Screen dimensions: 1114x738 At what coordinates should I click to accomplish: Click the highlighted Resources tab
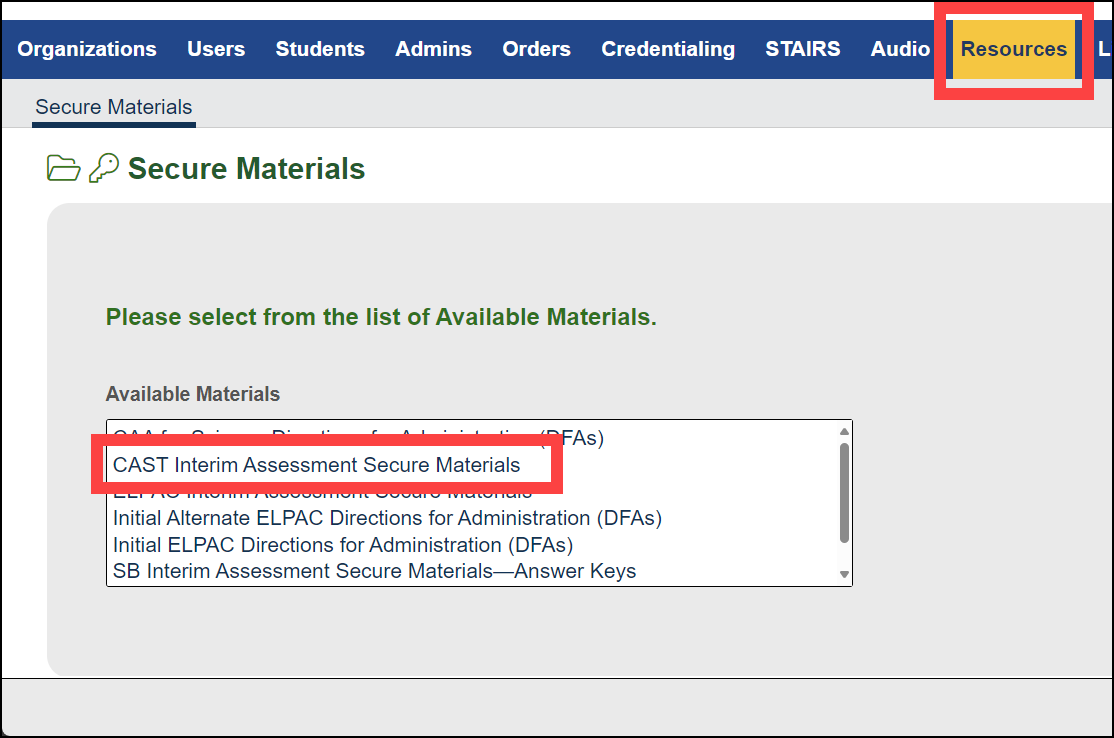1014,49
